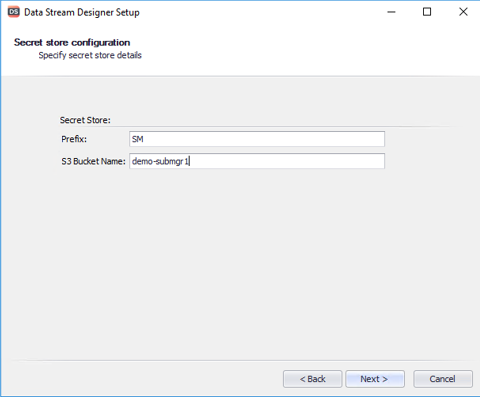480x397 pixels.
Task: Click the S3 Bucket Name: label
Action: coord(93,161)
